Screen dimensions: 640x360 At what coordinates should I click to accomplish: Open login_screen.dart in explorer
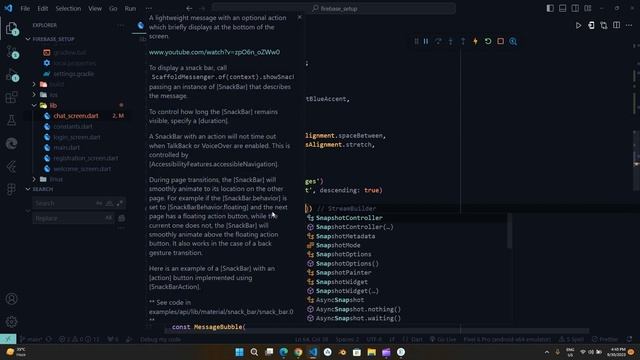76,137
